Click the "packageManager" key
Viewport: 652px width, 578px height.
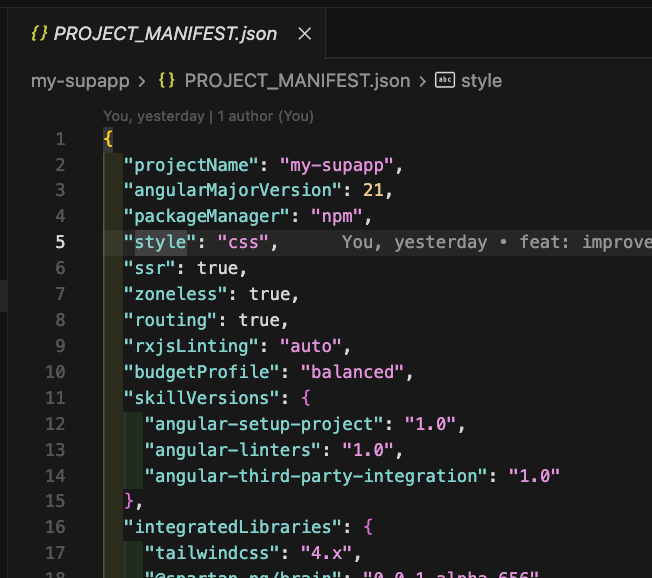point(207,216)
